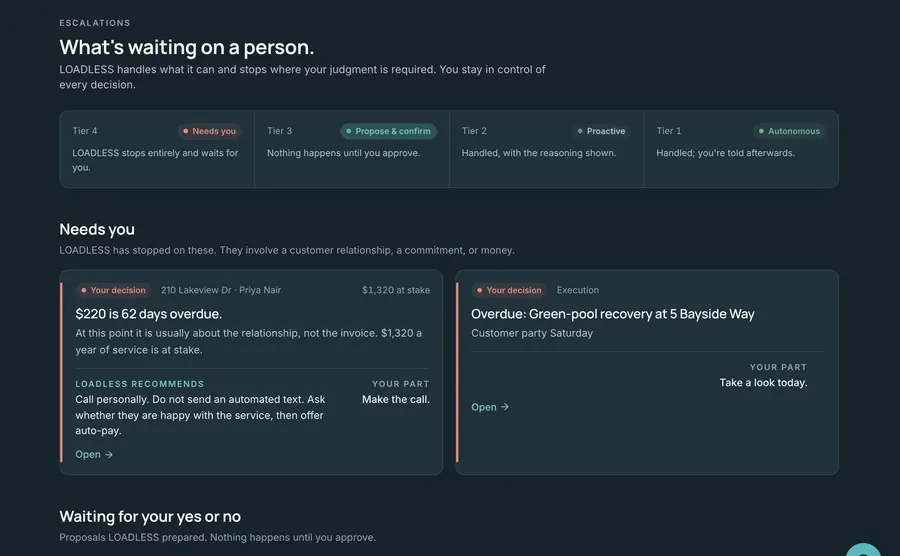Click the 210 Lakeview Dr · Priya Nair label

tap(221, 290)
